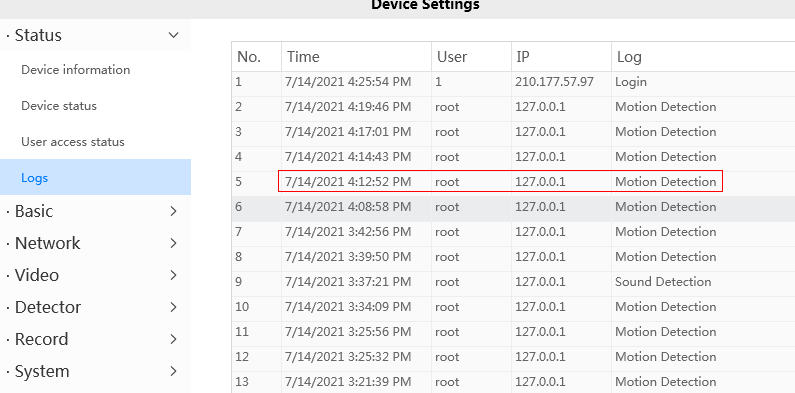Expand the Detector settings chevron

coord(173,307)
